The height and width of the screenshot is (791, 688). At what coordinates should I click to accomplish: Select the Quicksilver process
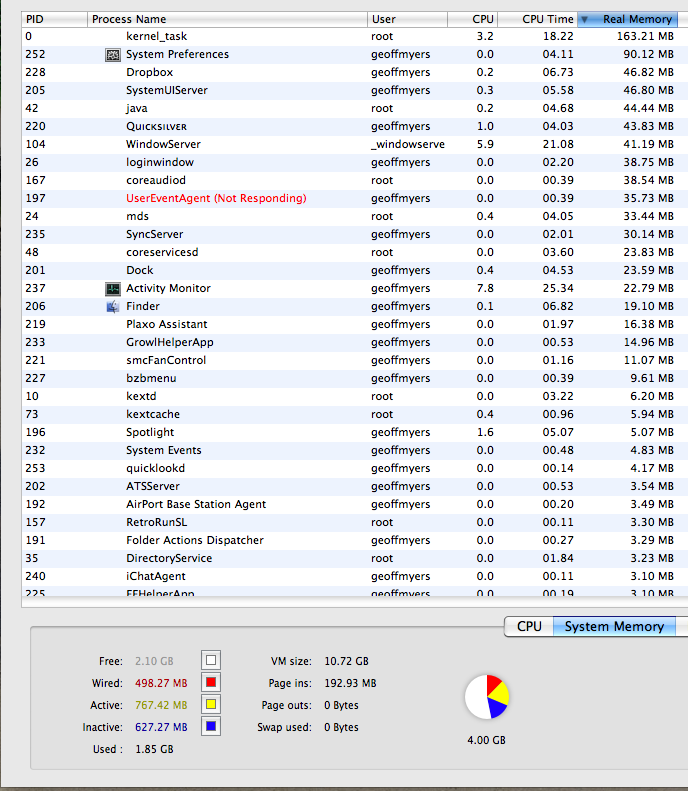(156, 127)
